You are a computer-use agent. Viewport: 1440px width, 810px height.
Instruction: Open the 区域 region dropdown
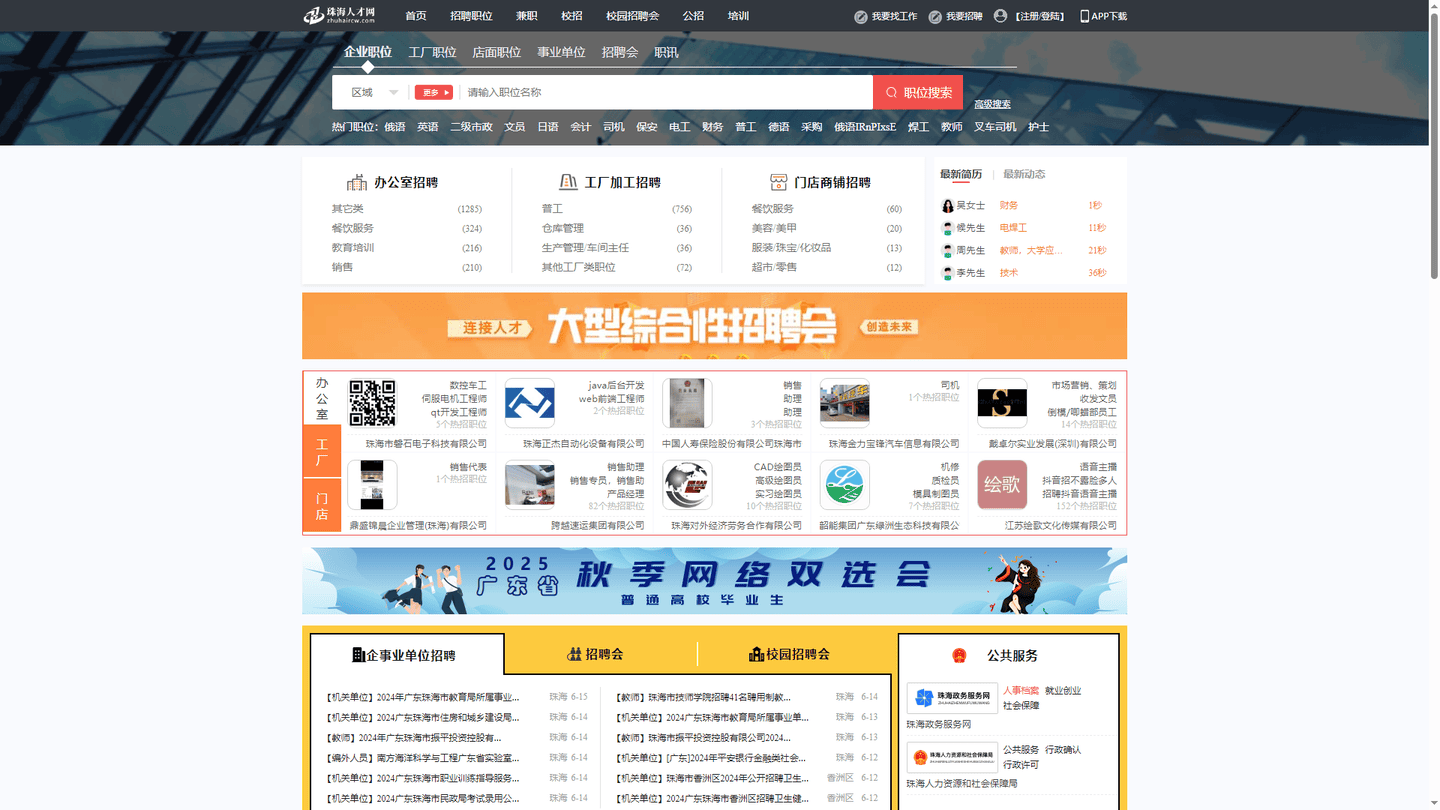(374, 92)
